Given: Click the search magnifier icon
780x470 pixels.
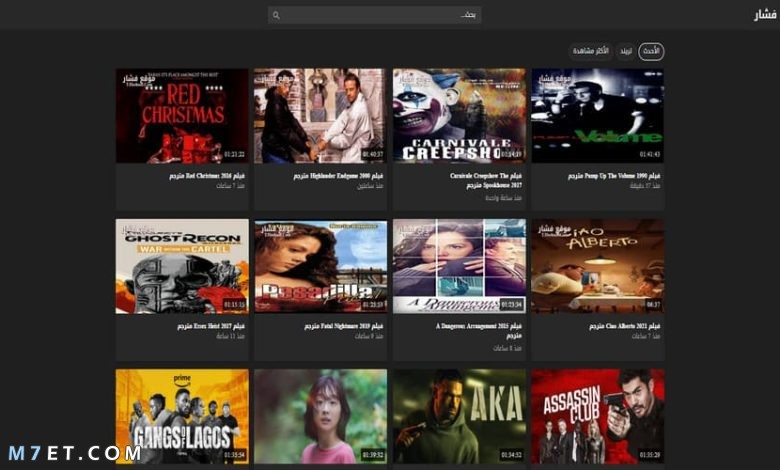Looking at the screenshot, I should pyautogui.click(x=276, y=15).
